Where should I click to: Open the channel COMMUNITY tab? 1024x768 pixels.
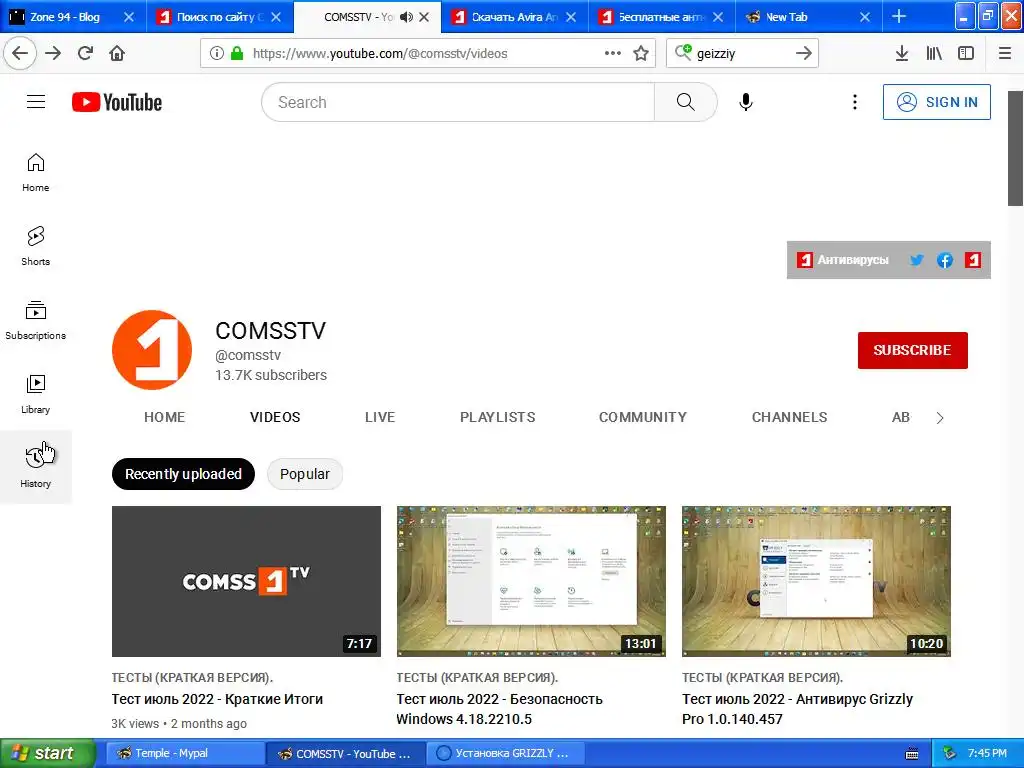pos(643,417)
